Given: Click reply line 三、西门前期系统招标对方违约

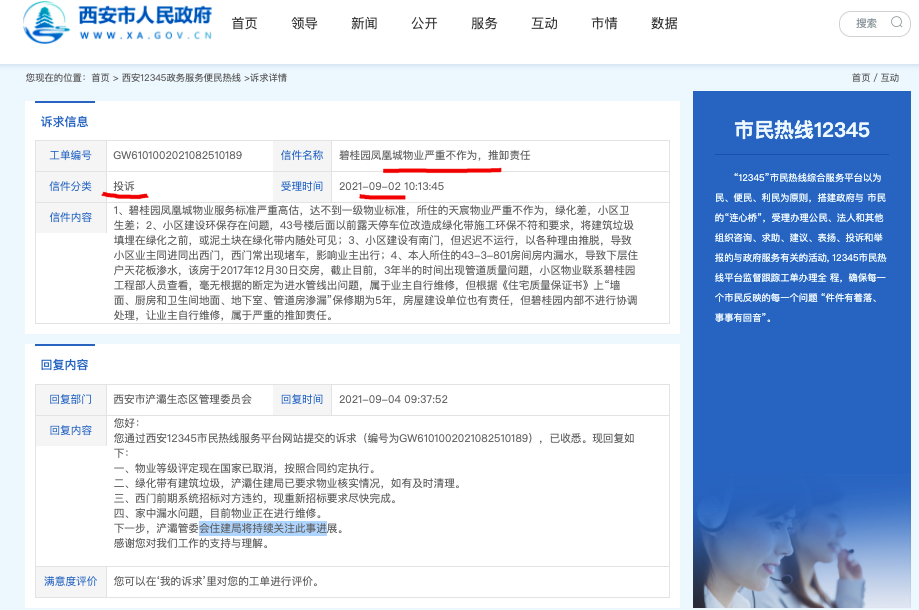Looking at the screenshot, I should 256,499.
